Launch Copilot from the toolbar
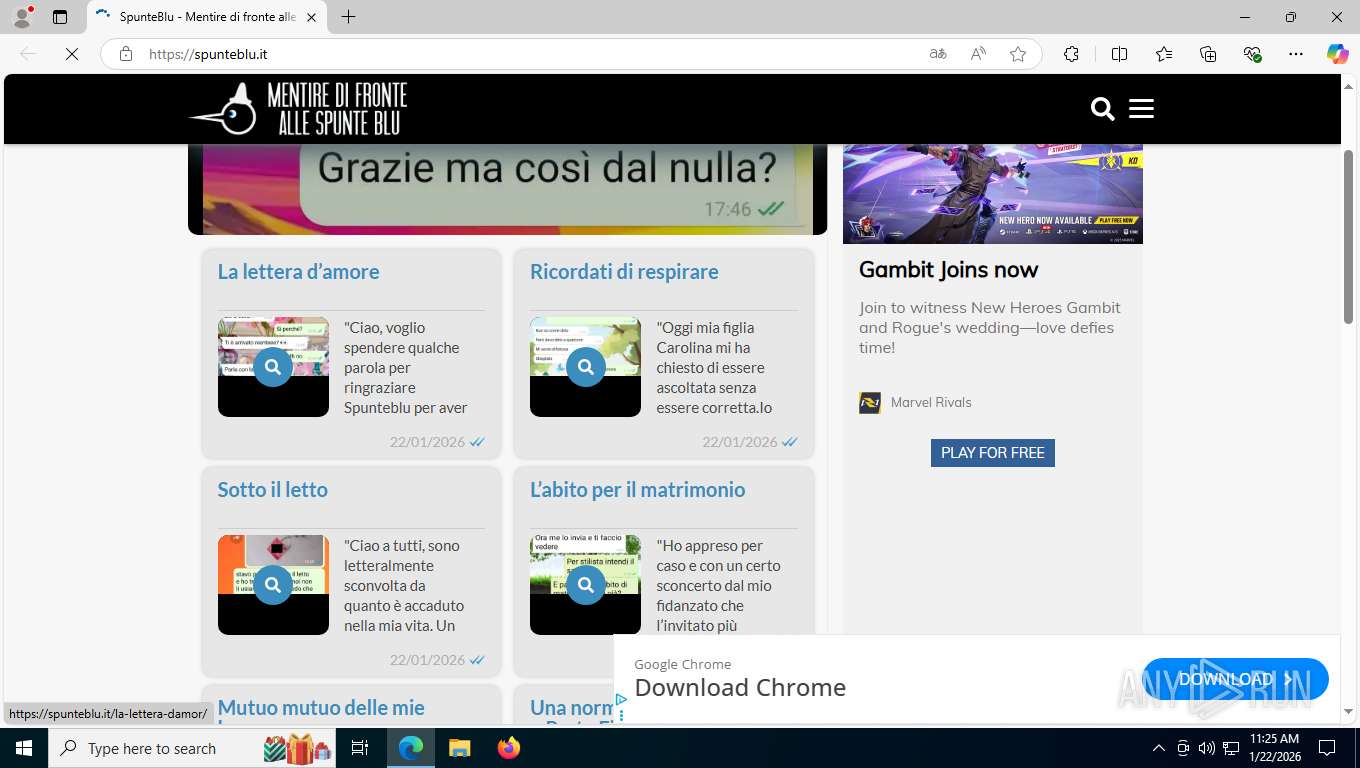The image size is (1360, 768). (1337, 54)
